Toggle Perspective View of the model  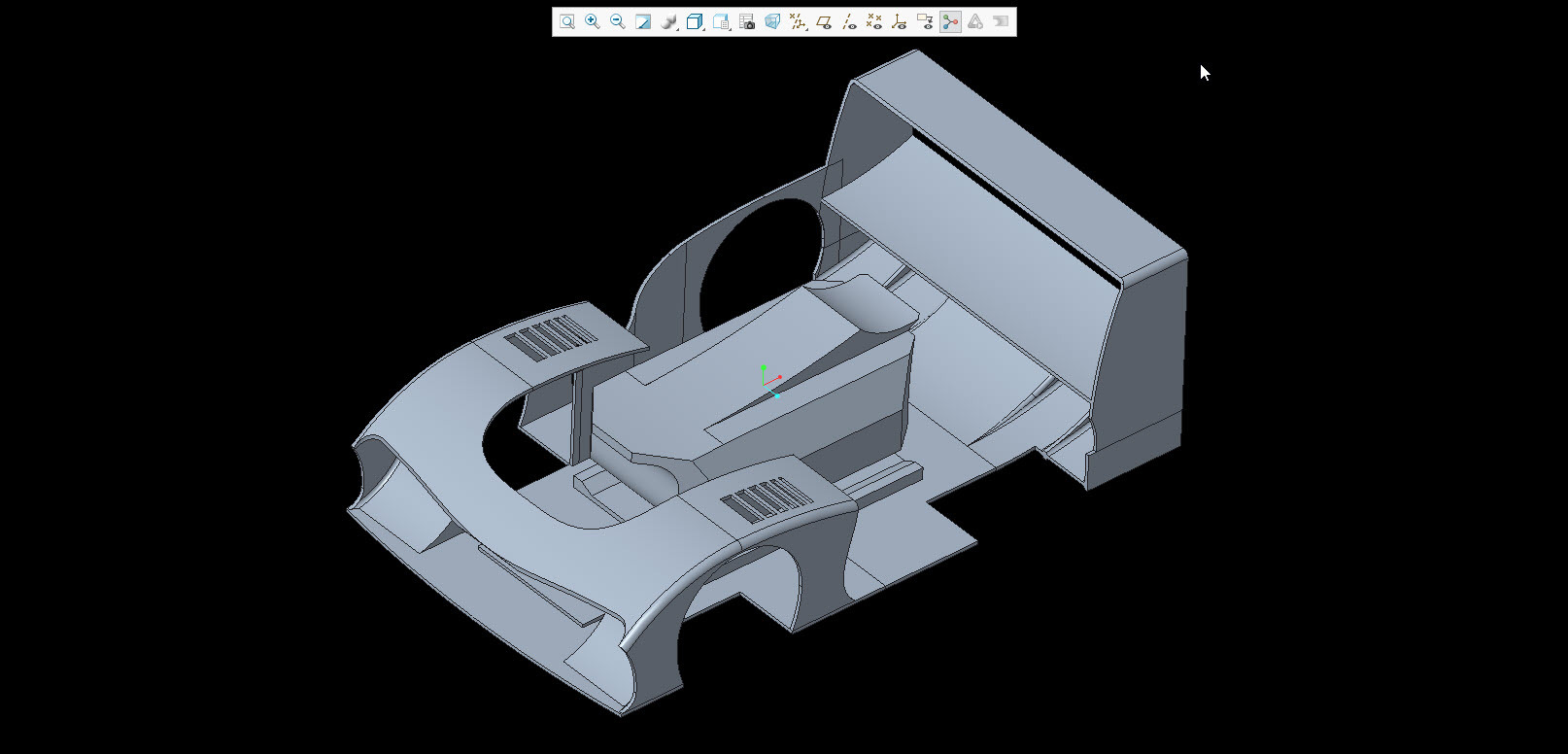(772, 21)
